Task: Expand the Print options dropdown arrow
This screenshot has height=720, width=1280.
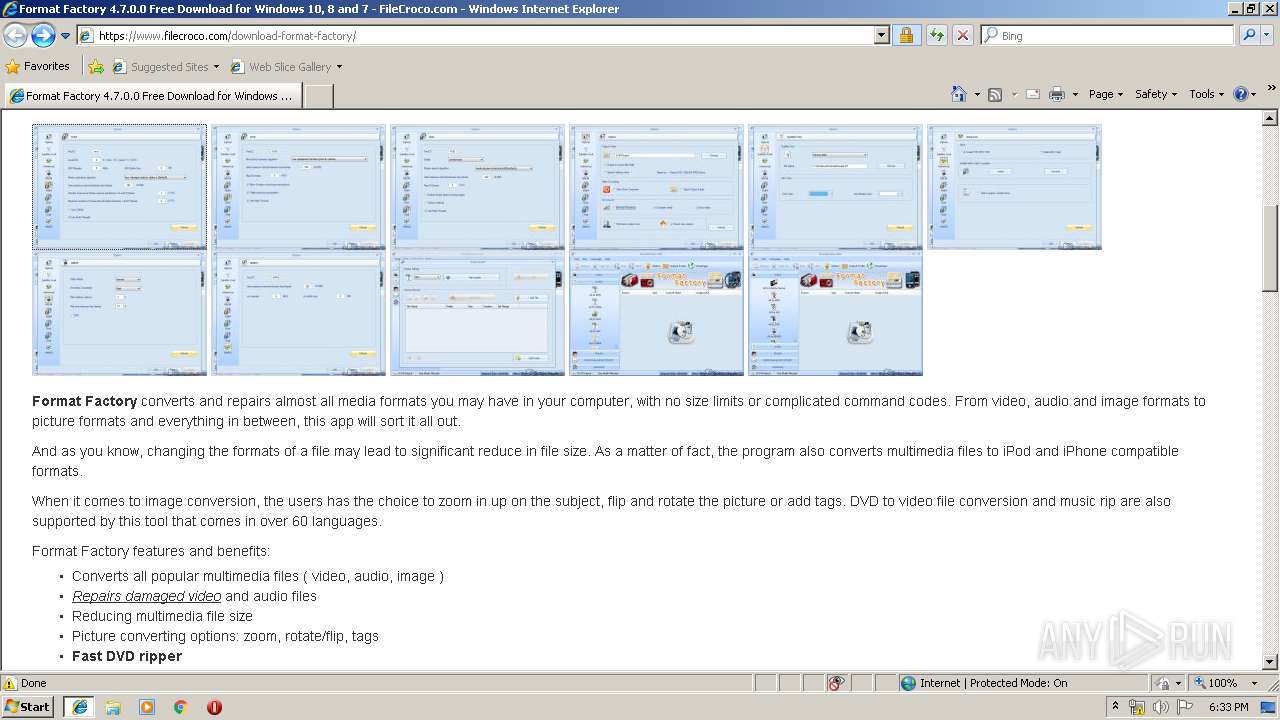Action: tap(1075, 94)
